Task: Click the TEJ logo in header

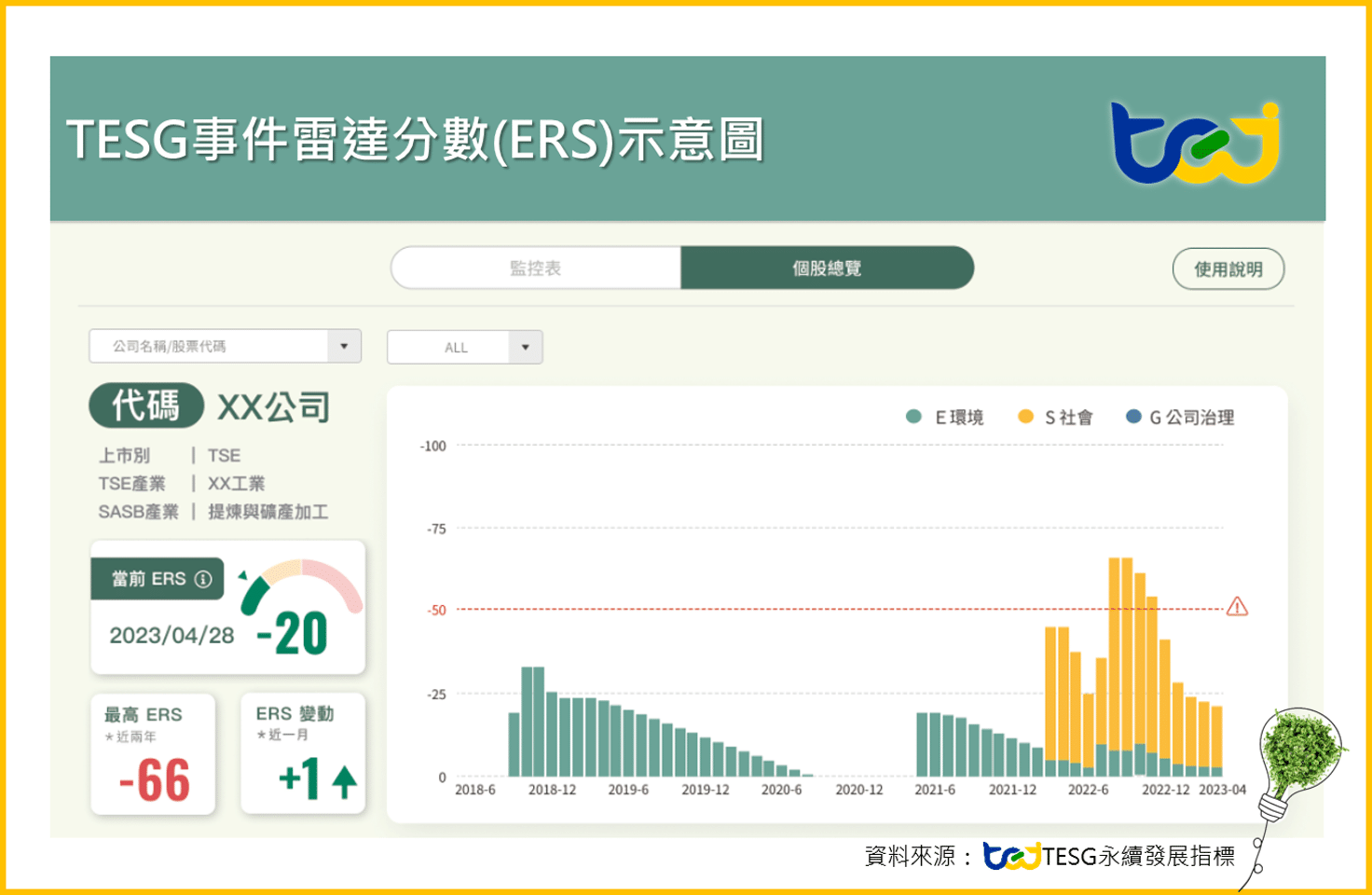Action: [x=1195, y=143]
